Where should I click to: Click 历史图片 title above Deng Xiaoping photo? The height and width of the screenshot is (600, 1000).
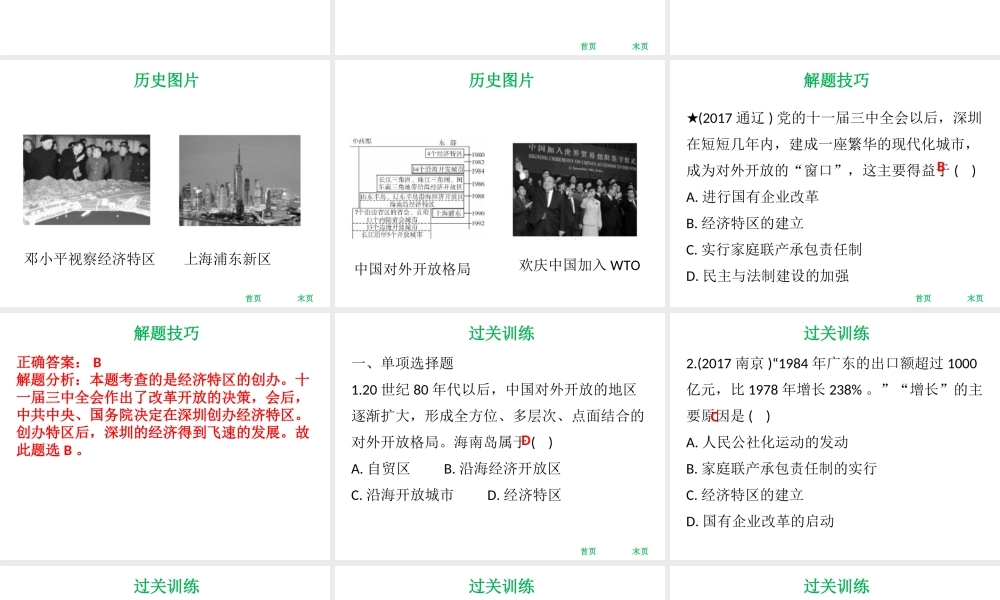tap(166, 80)
